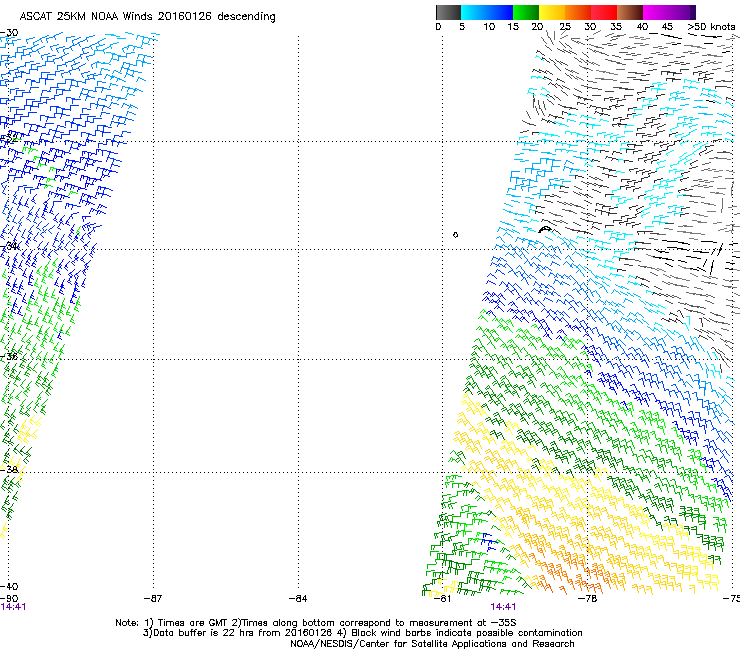Click the '-36' latitude axis label
Image resolution: width=740 pixels, height=650 pixels.
9,356
